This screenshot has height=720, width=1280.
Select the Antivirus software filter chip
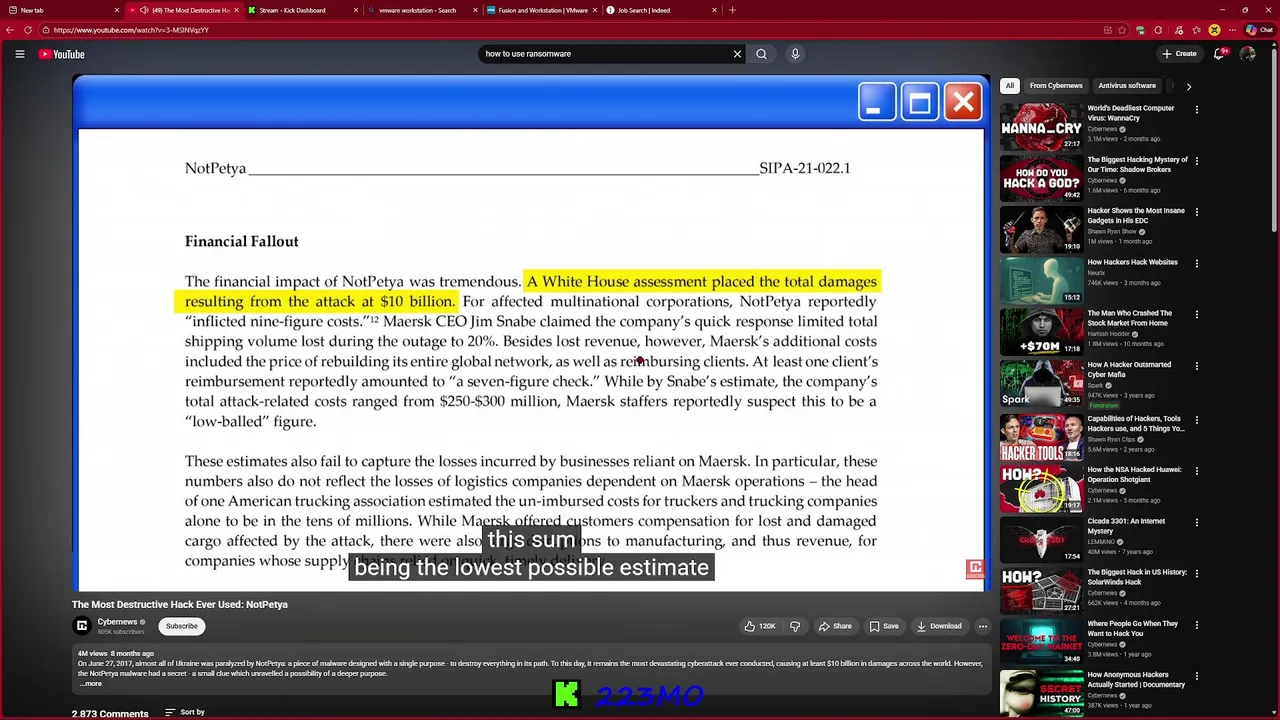click(1127, 86)
